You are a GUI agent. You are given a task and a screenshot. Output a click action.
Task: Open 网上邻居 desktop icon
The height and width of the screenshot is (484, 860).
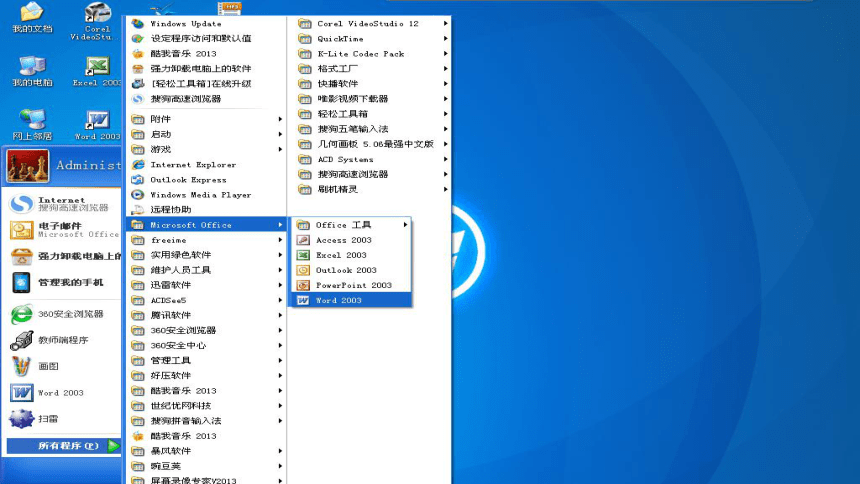(32, 125)
